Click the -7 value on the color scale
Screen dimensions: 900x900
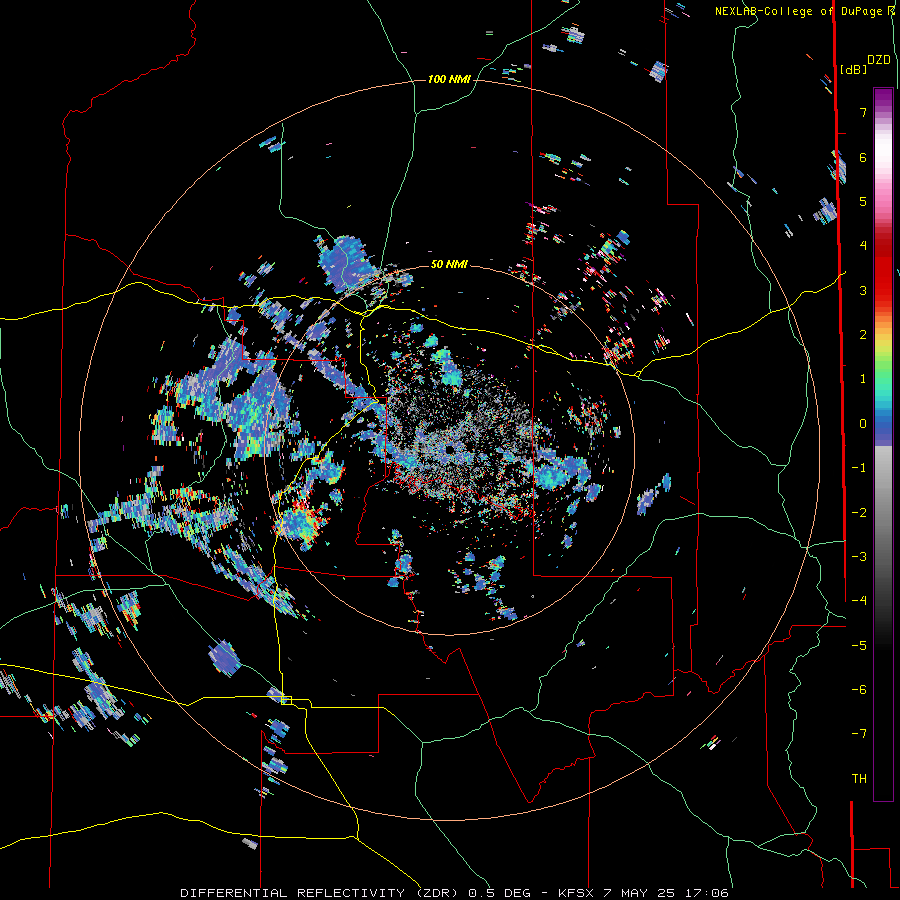(x=859, y=734)
